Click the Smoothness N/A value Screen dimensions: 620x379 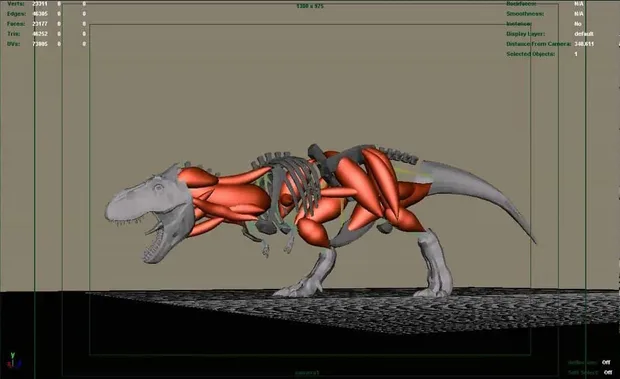click(579, 13)
